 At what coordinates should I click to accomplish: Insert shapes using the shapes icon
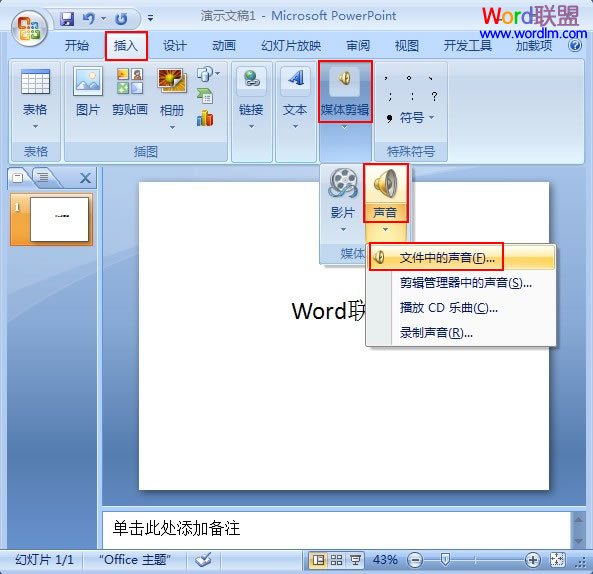pyautogui.click(x=205, y=74)
